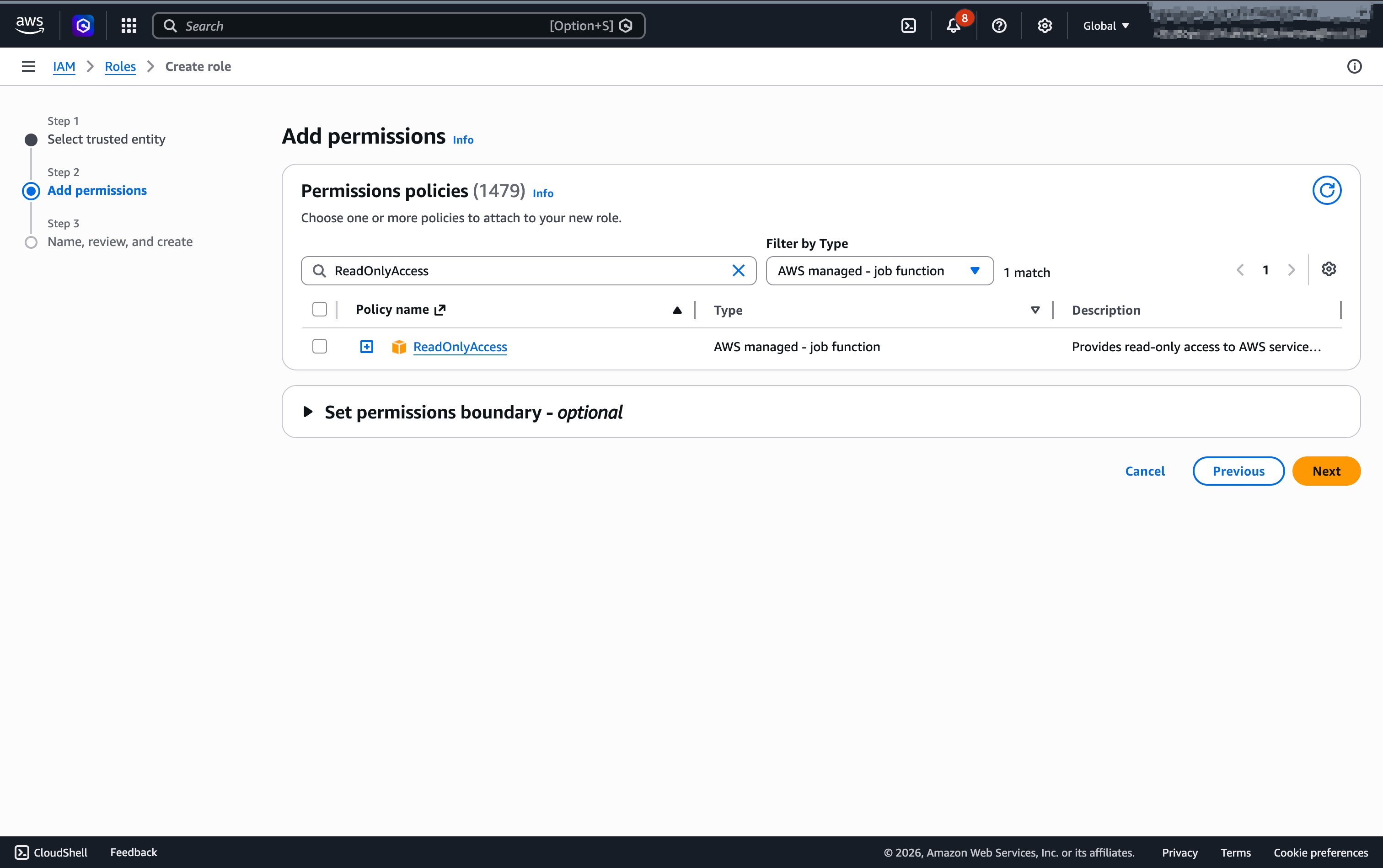
Task: Navigate to Roles breadcrumb
Action: pos(120,67)
